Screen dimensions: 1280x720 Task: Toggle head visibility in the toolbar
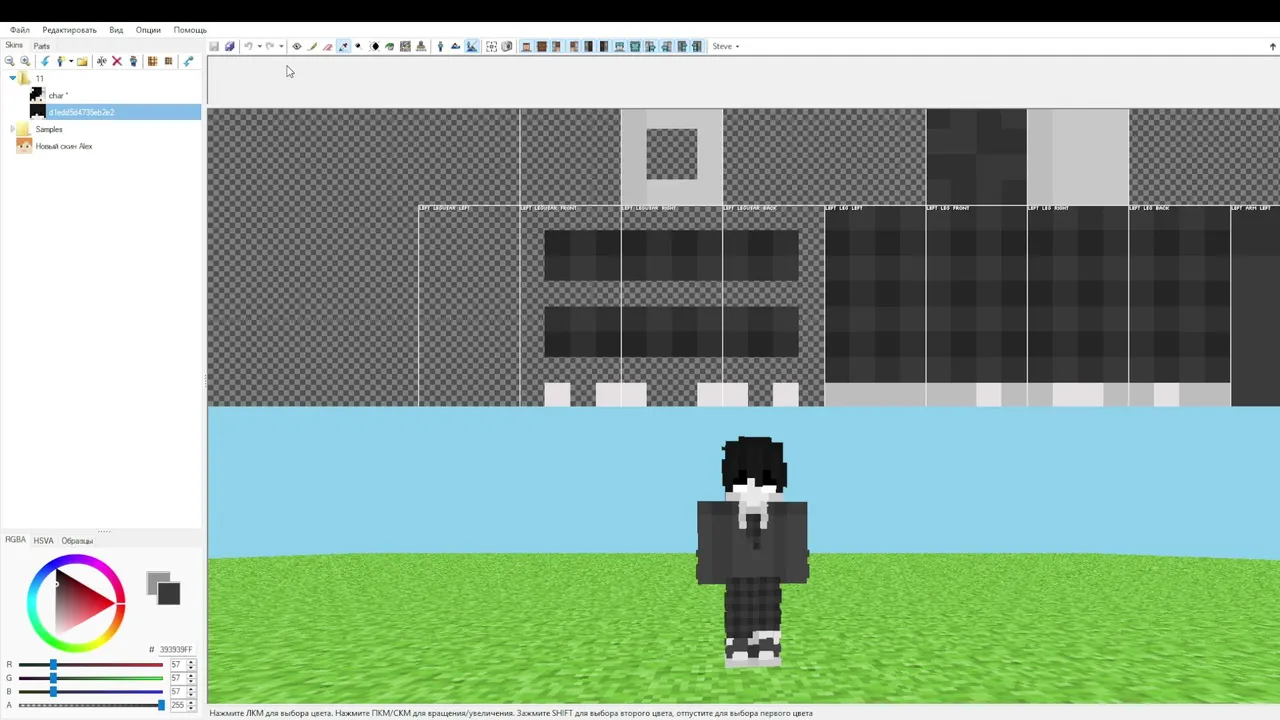point(526,46)
